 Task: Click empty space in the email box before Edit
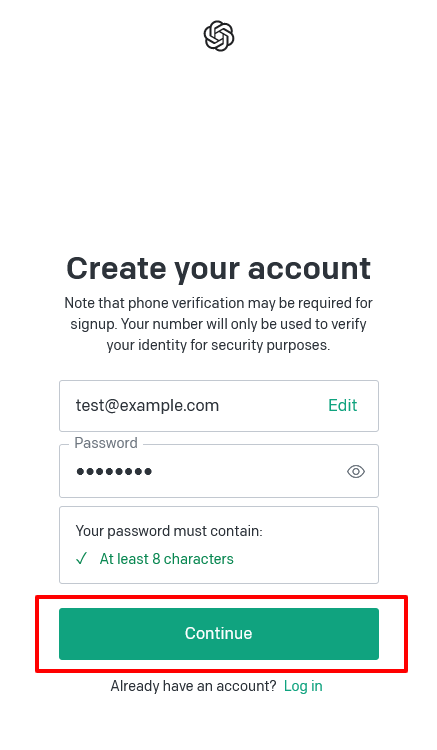(273, 406)
